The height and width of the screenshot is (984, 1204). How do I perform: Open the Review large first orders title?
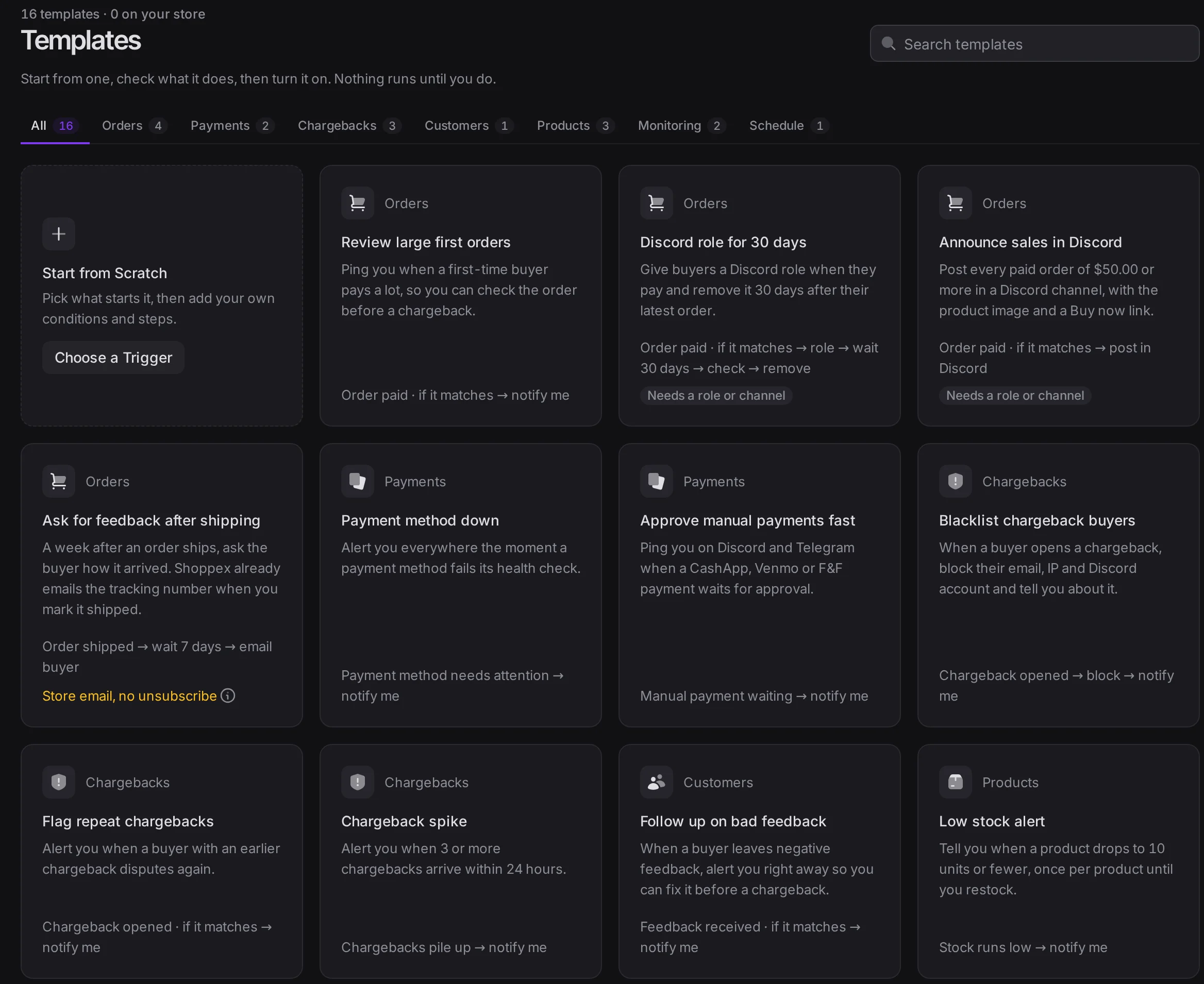(x=426, y=242)
